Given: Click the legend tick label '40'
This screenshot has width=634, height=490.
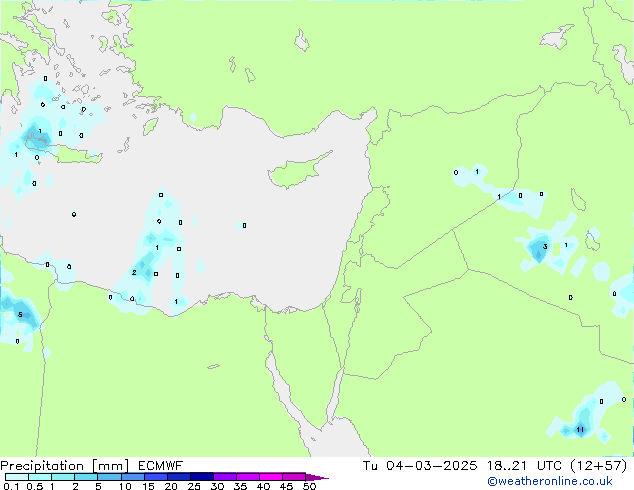Looking at the screenshot, I should click(x=263, y=486).
